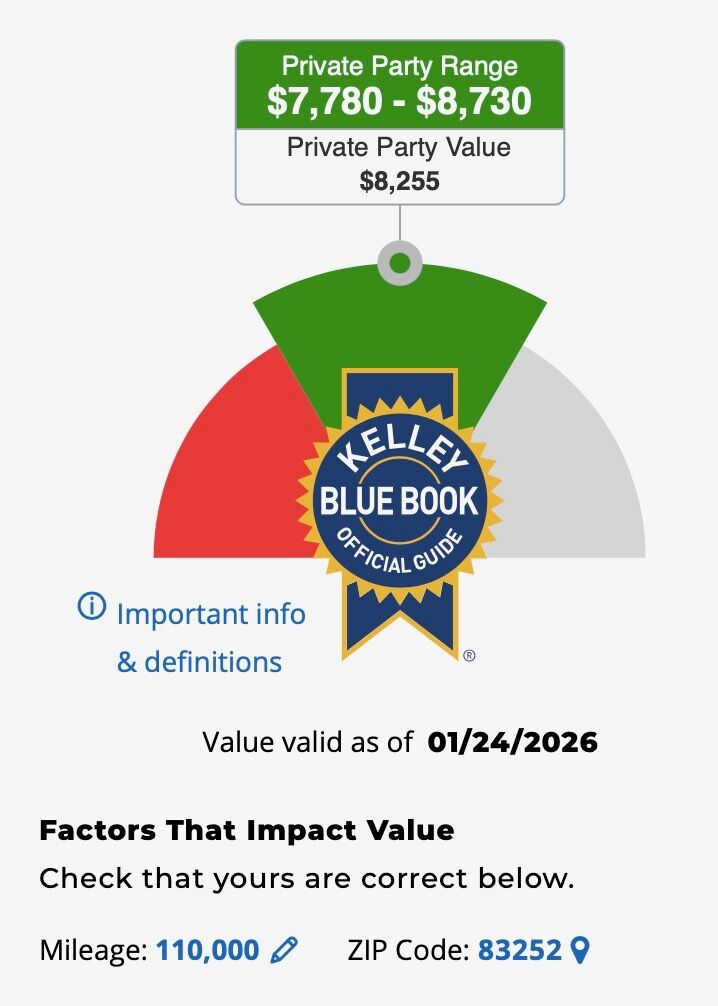Click the Factors That Impact Value heading

pyautogui.click(x=246, y=830)
